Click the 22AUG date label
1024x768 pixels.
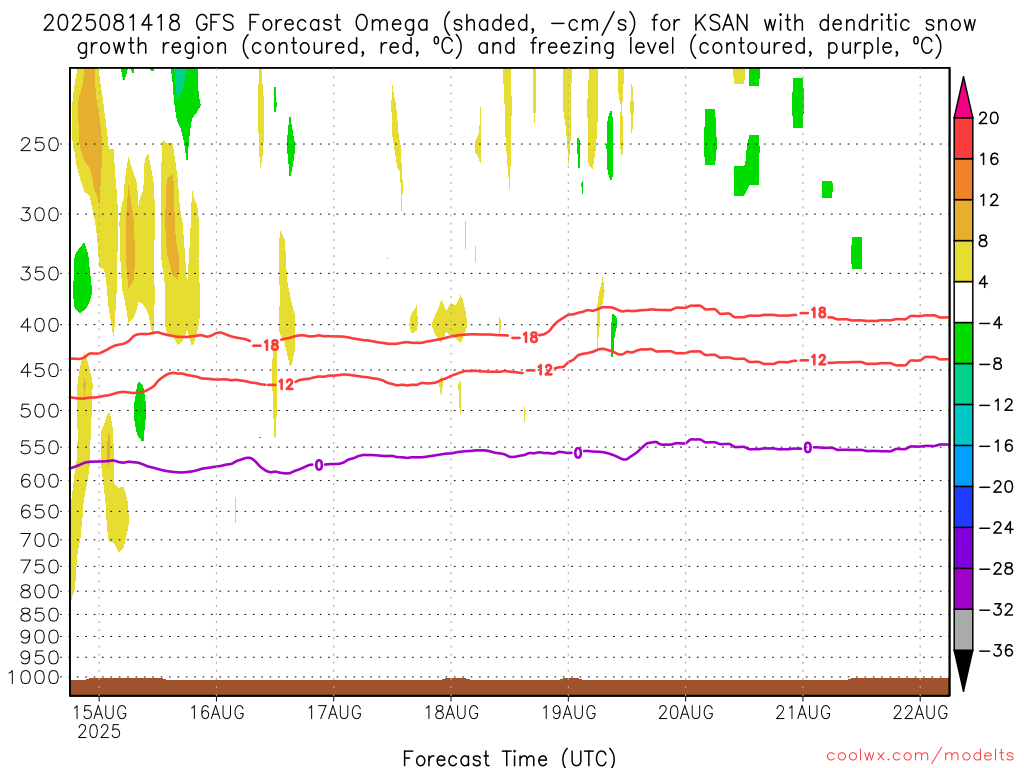click(x=920, y=712)
